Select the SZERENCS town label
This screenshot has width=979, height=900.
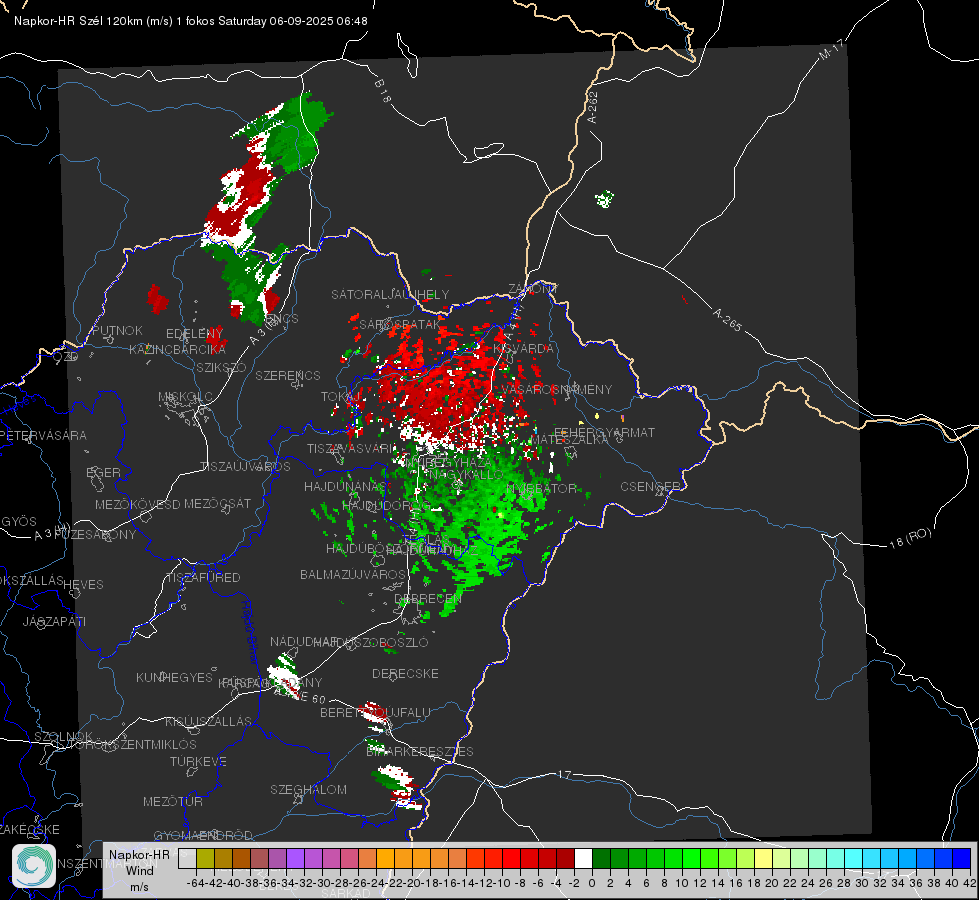click(x=288, y=375)
